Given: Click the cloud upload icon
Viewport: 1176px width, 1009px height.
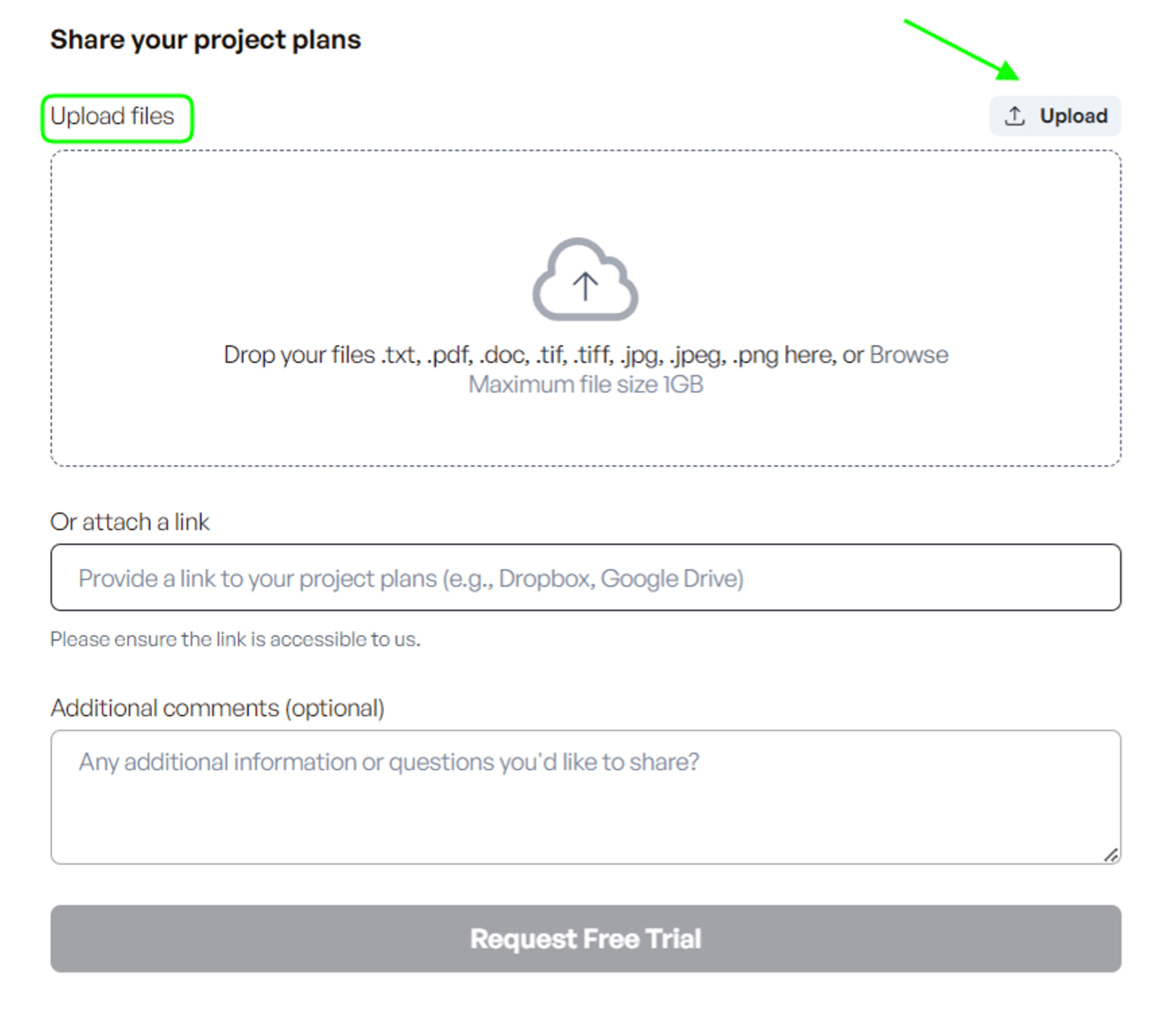Looking at the screenshot, I should pyautogui.click(x=585, y=279).
